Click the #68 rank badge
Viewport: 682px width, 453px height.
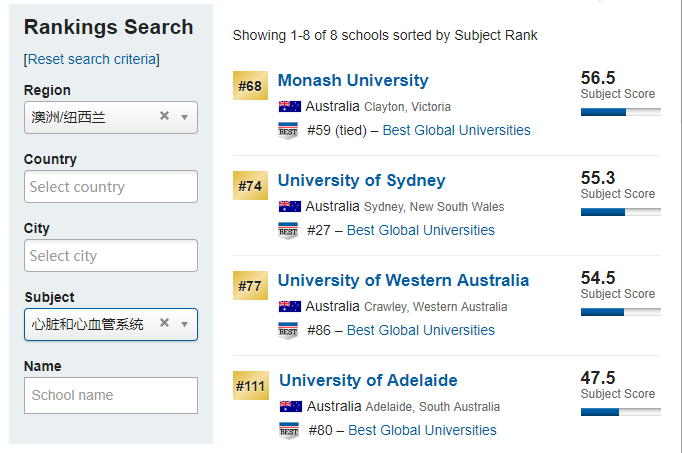[x=250, y=86]
